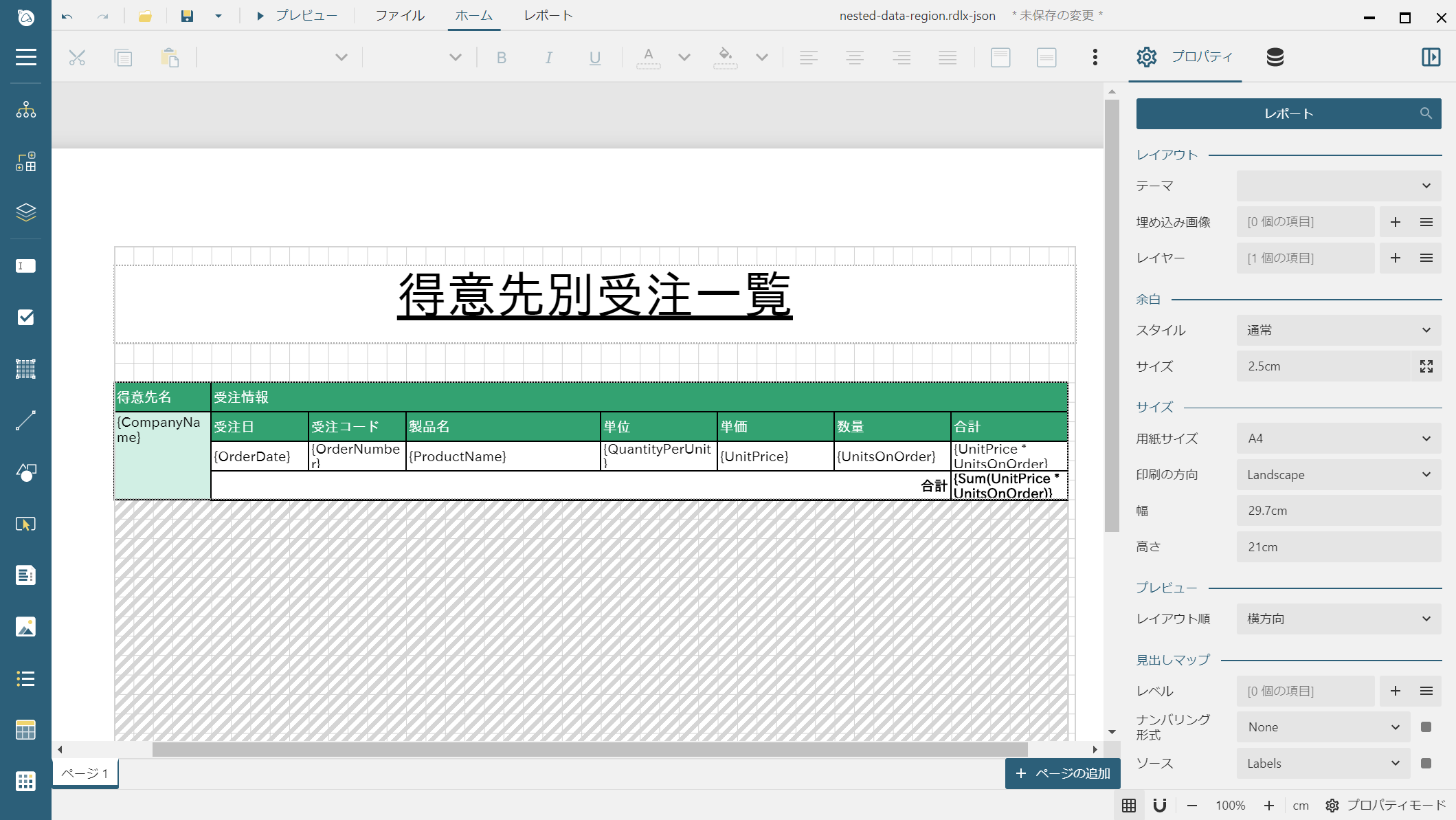Toggle underline formatting
This screenshot has width=1456, height=820.
[595, 58]
